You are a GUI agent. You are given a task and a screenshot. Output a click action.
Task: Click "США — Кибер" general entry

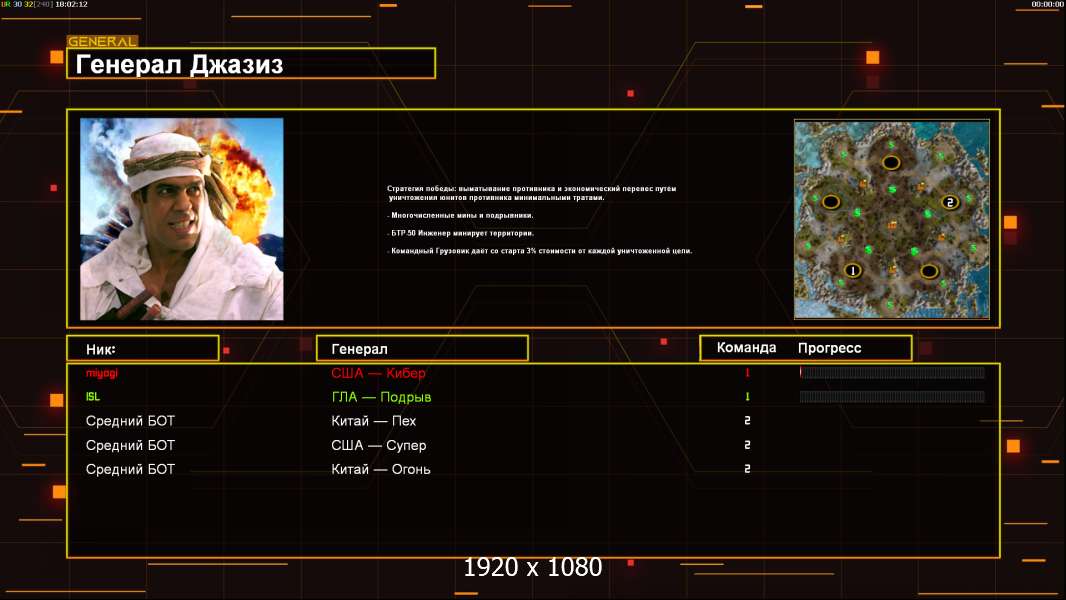pos(378,373)
